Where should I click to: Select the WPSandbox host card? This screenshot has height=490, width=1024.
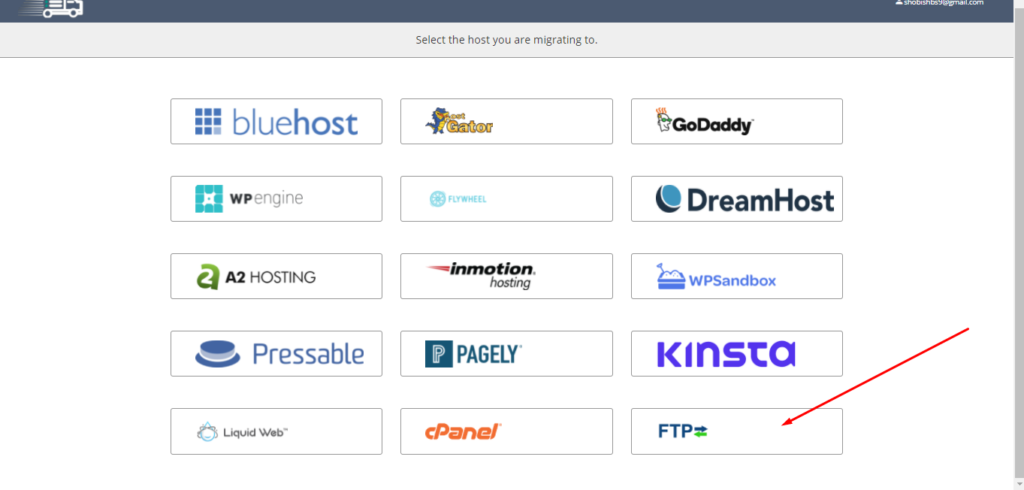(737, 276)
